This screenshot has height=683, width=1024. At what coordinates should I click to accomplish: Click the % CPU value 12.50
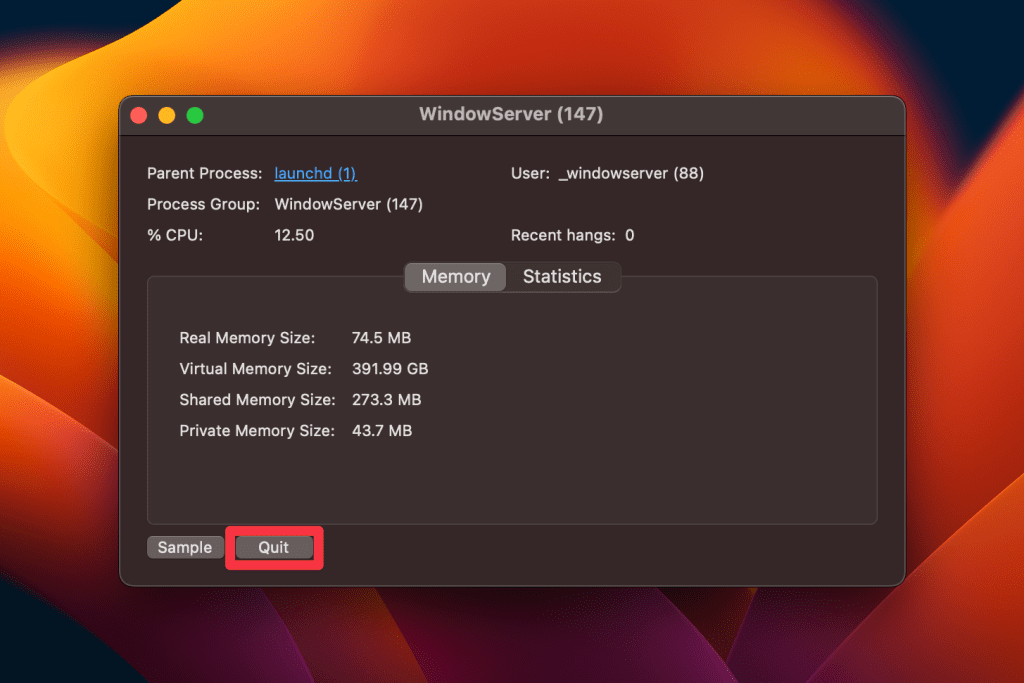coord(294,235)
